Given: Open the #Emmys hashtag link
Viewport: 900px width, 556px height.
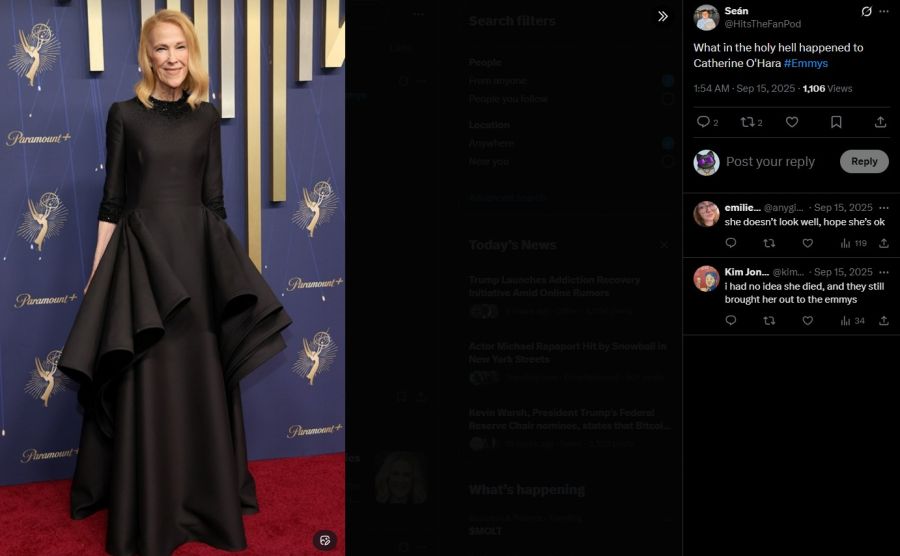Looking at the screenshot, I should click(x=805, y=63).
